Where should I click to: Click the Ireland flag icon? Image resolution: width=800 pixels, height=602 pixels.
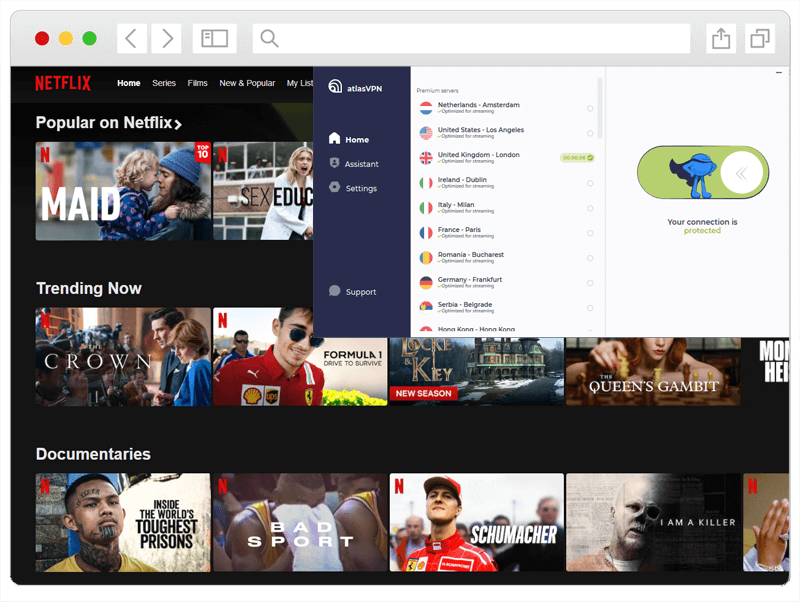click(426, 183)
